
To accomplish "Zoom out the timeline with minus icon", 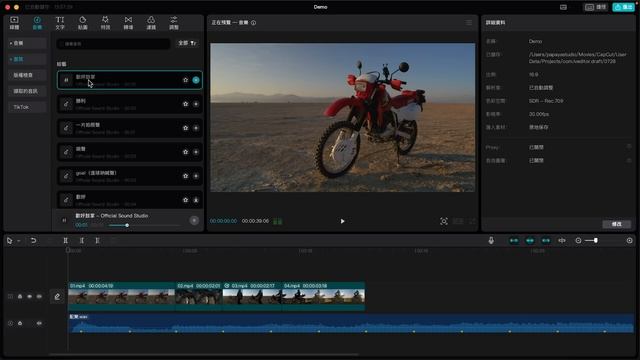I will [x=578, y=241].
